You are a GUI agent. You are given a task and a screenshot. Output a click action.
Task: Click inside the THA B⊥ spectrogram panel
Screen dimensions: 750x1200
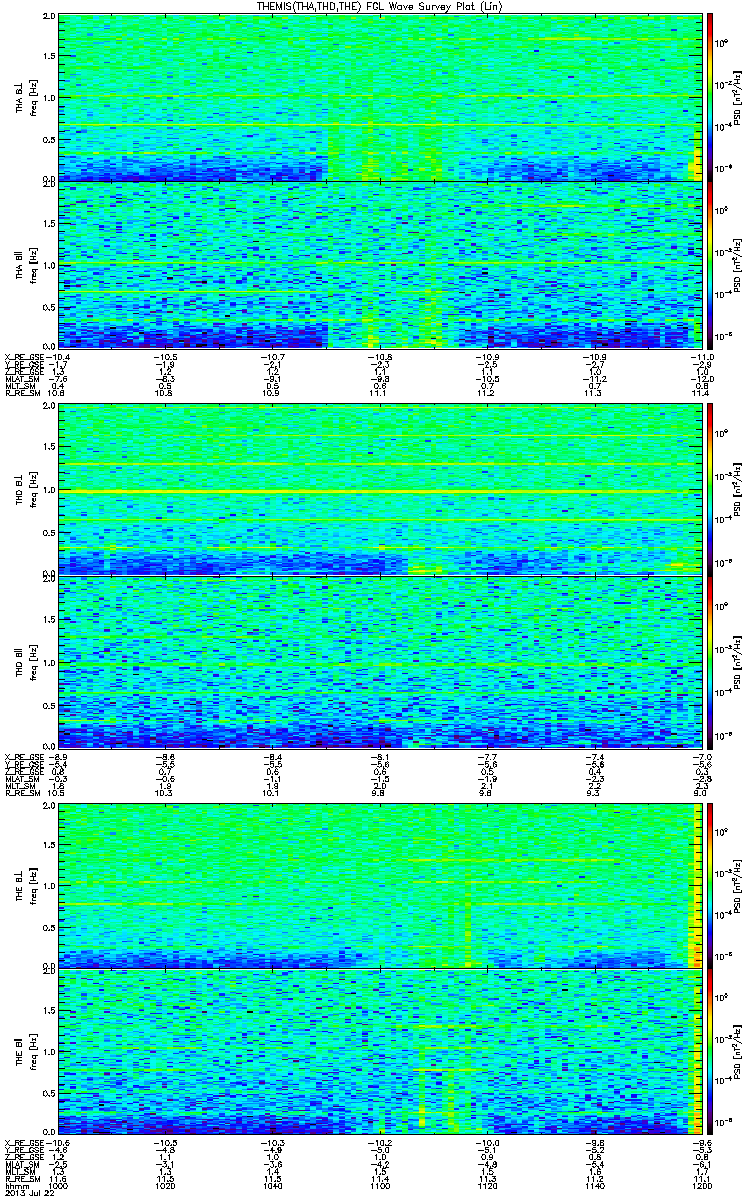[381, 97]
